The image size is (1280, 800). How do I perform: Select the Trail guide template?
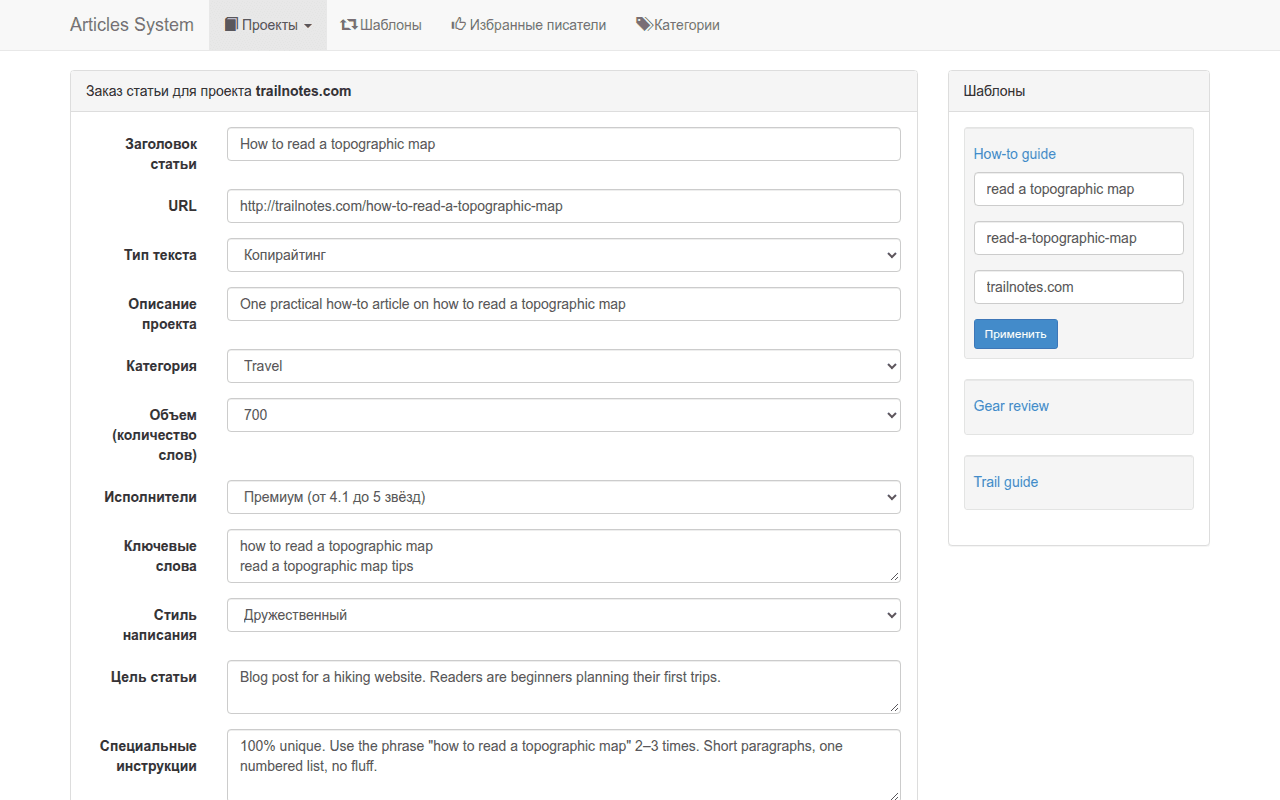pos(1006,482)
